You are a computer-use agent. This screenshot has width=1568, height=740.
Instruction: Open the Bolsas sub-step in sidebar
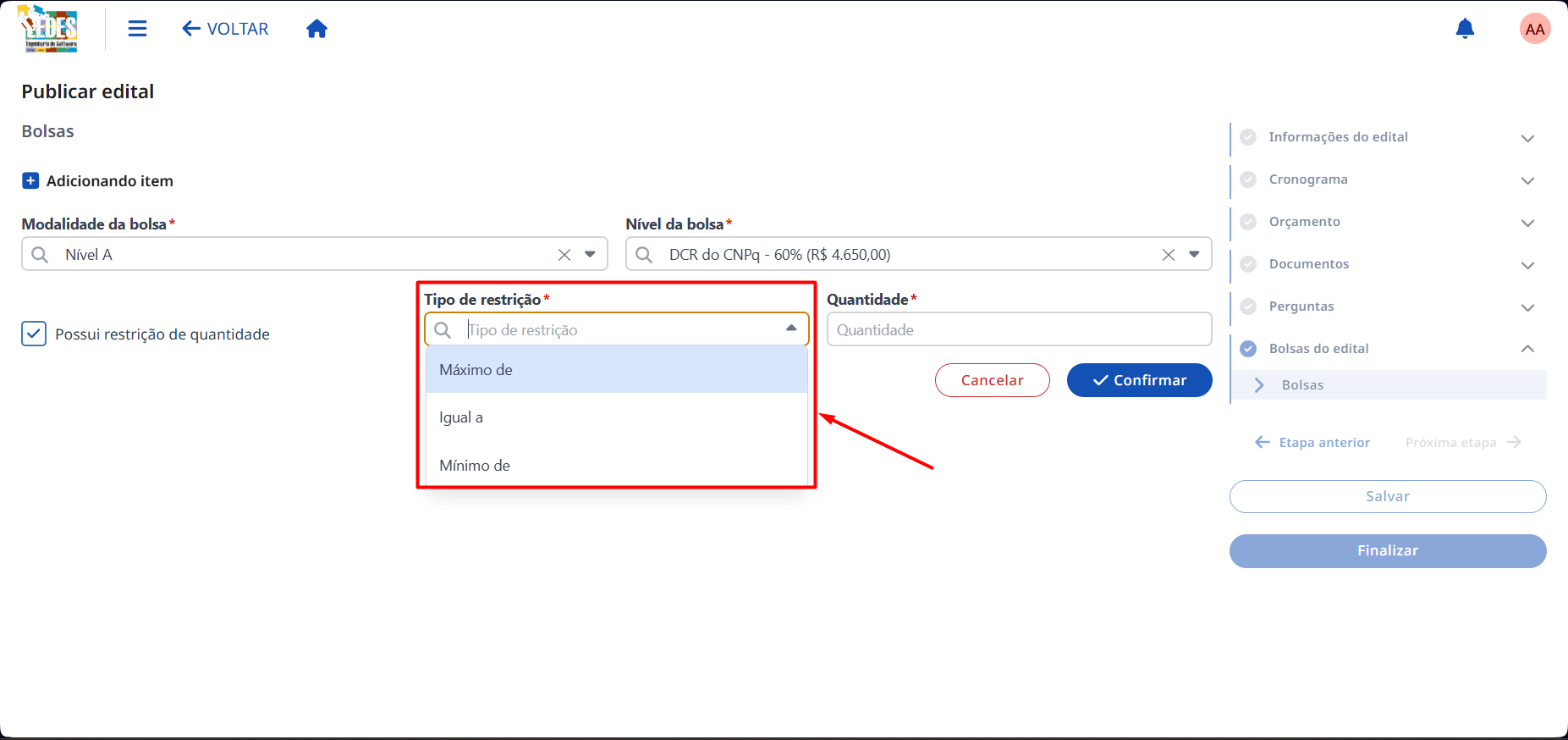pyautogui.click(x=1389, y=385)
